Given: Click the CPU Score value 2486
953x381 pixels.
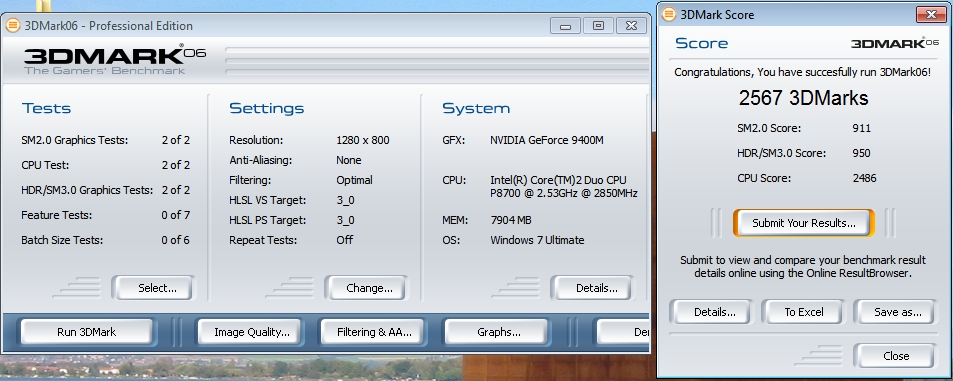Looking at the screenshot, I should pyautogui.click(x=864, y=178).
